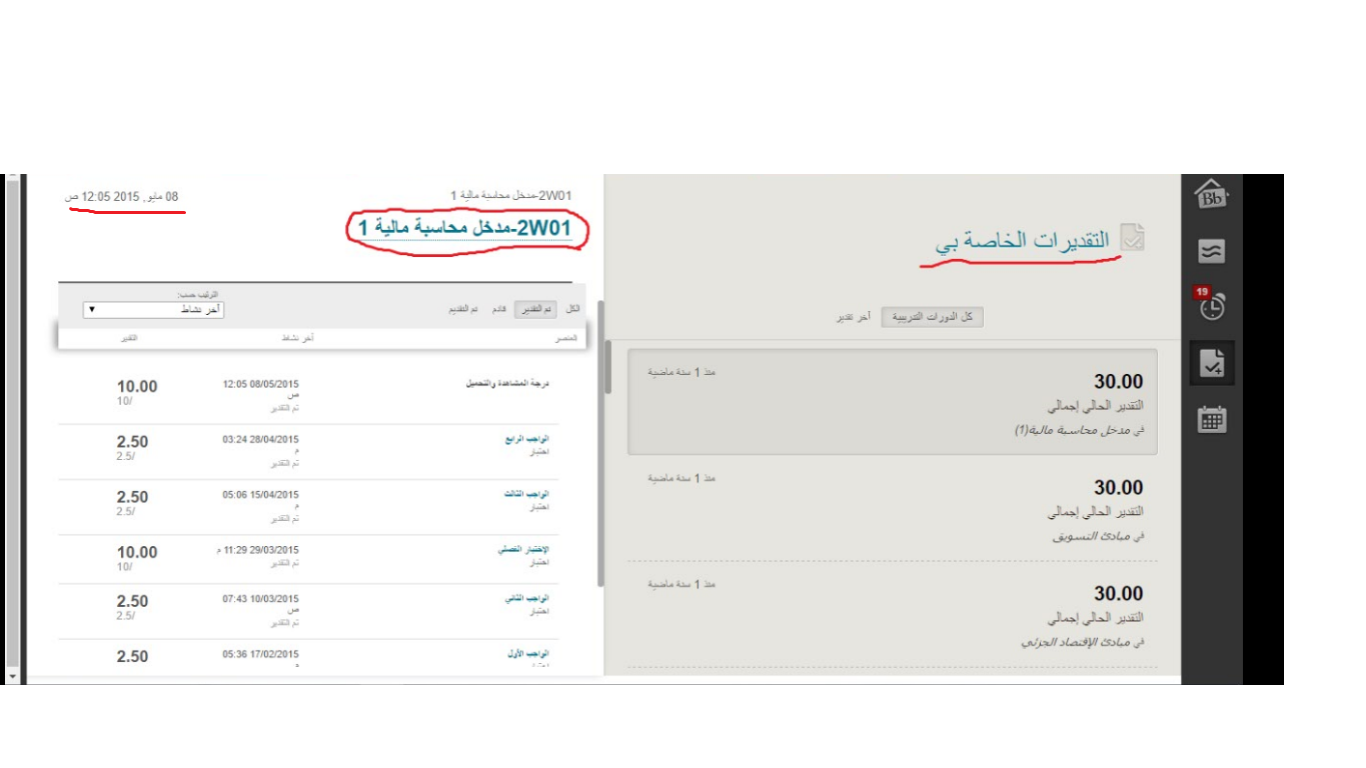The height and width of the screenshot is (768, 1366).
Task: Click the التقدير column header
Action: (x=129, y=339)
